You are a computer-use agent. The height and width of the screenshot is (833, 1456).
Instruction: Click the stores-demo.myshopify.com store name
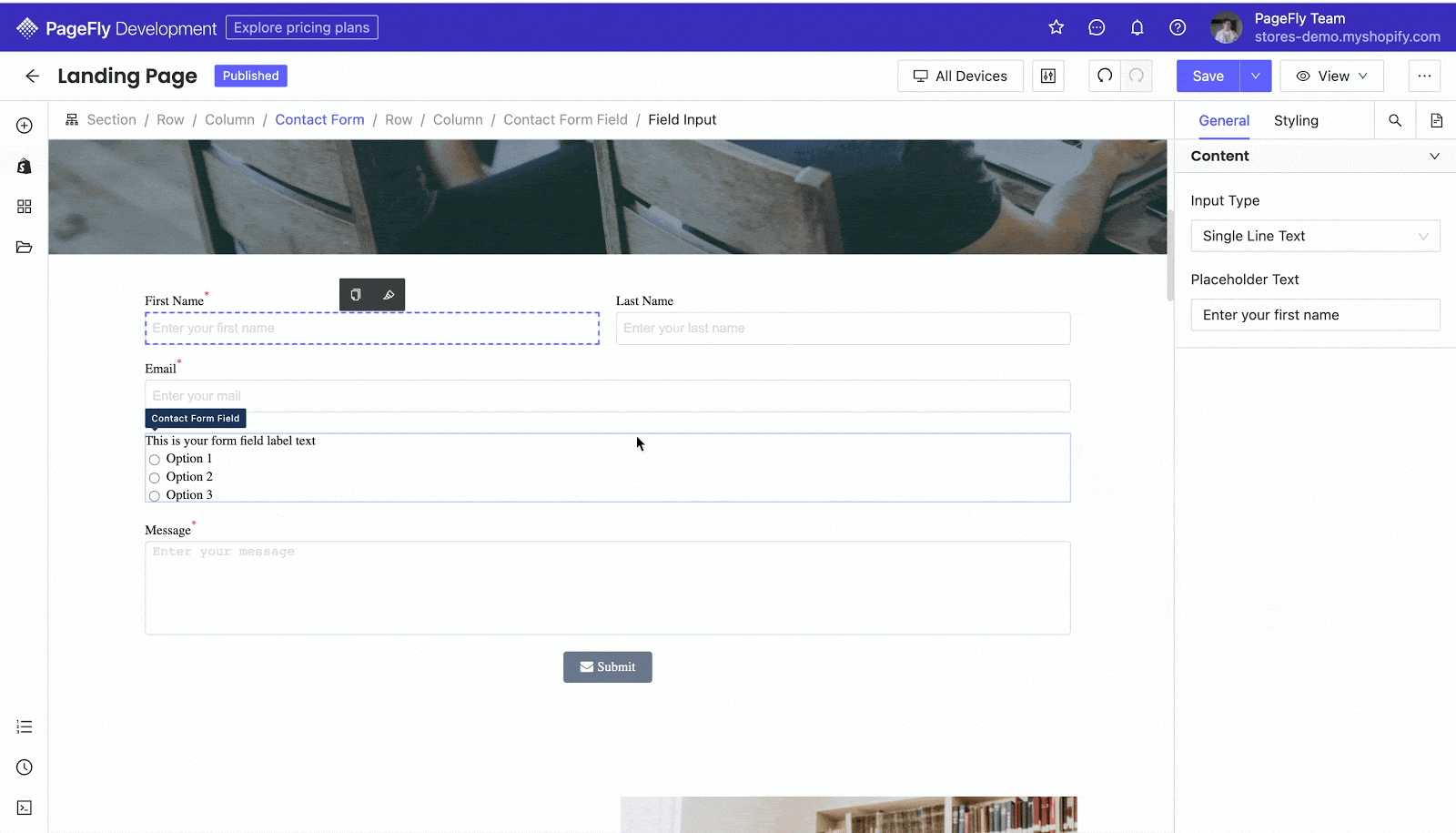pyautogui.click(x=1347, y=37)
